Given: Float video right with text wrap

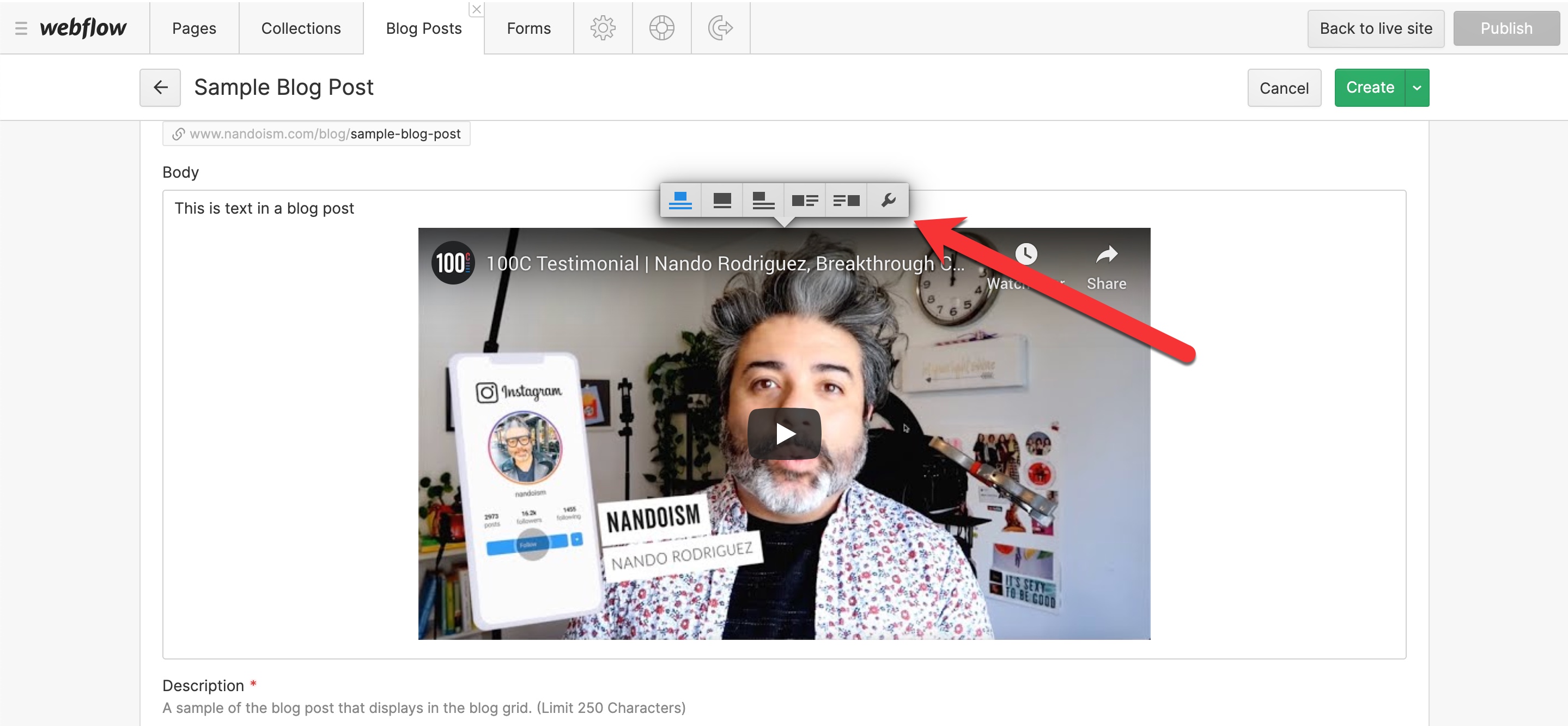Looking at the screenshot, I should click(846, 200).
